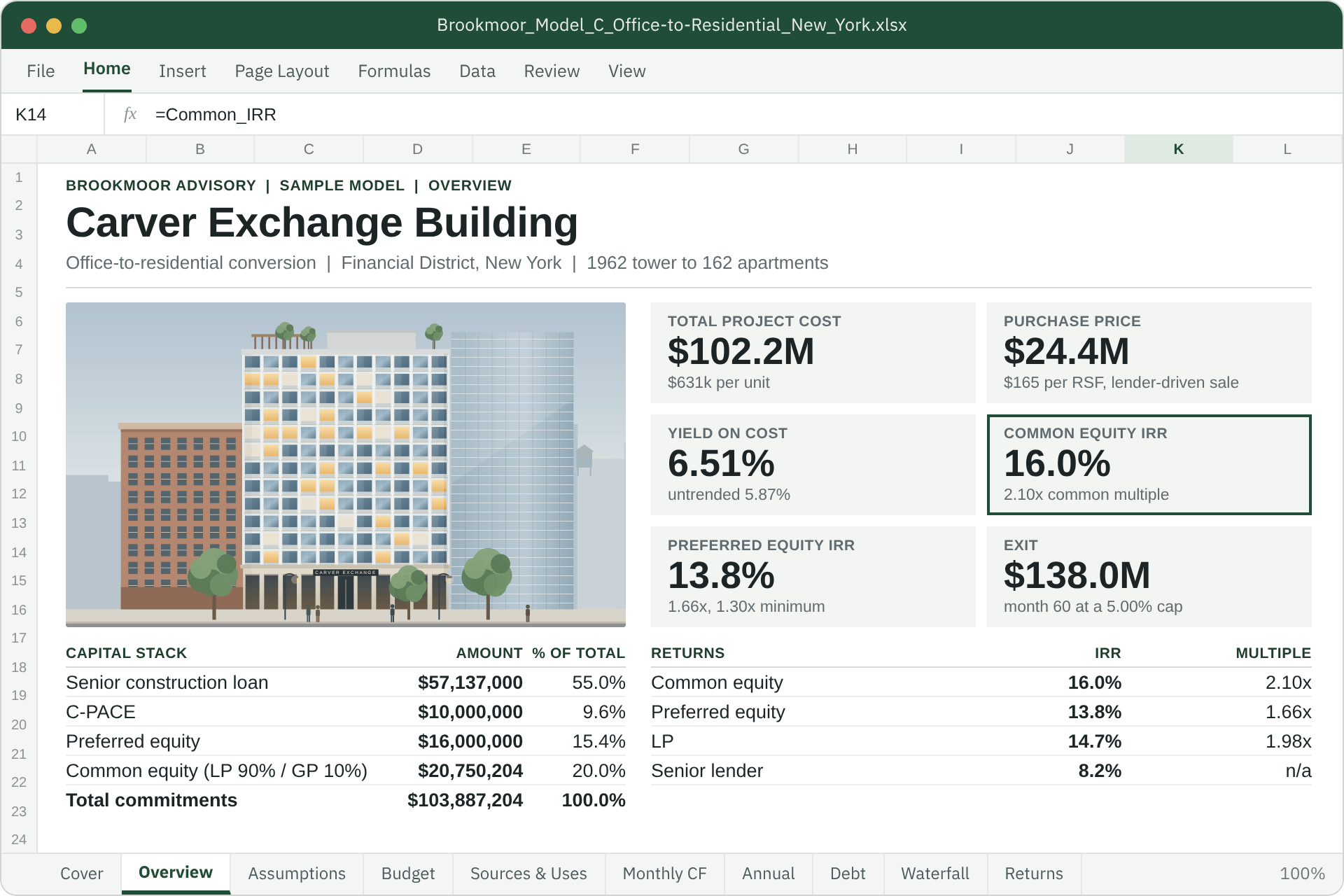This screenshot has width=1344, height=896.
Task: Click the fx insert function icon
Action: tap(130, 114)
